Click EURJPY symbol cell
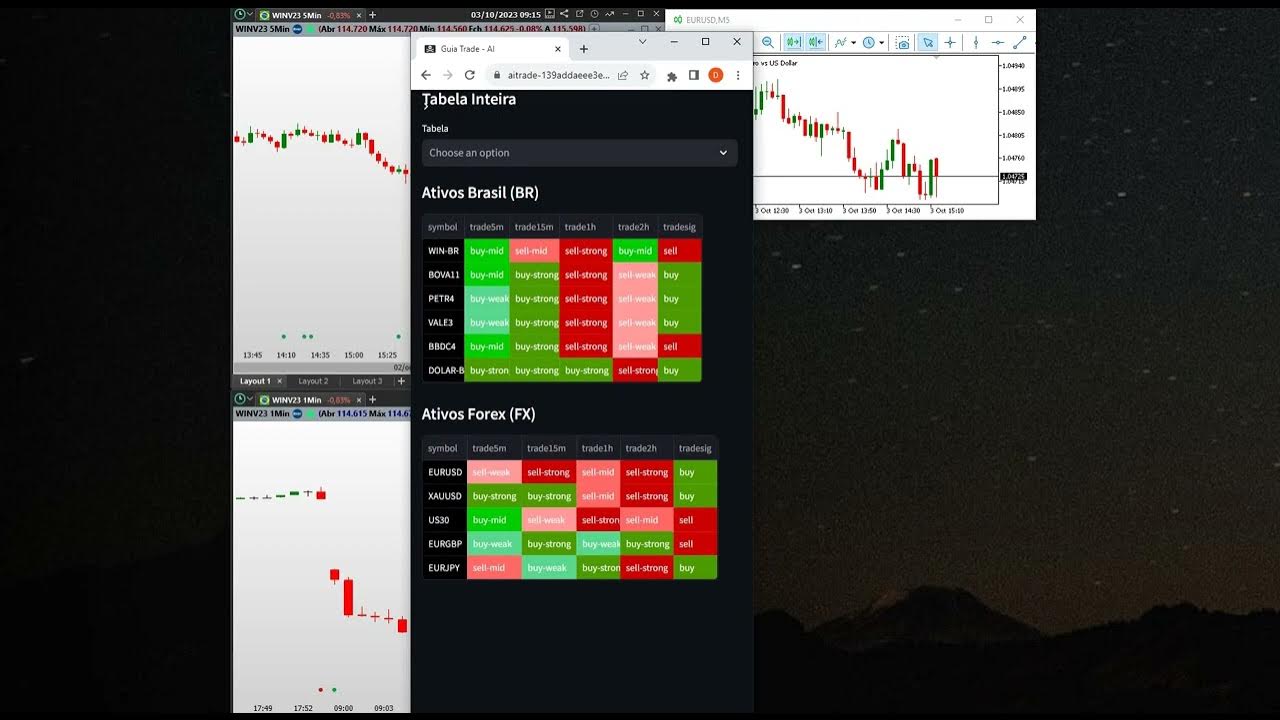This screenshot has height=720, width=1280. (x=445, y=568)
